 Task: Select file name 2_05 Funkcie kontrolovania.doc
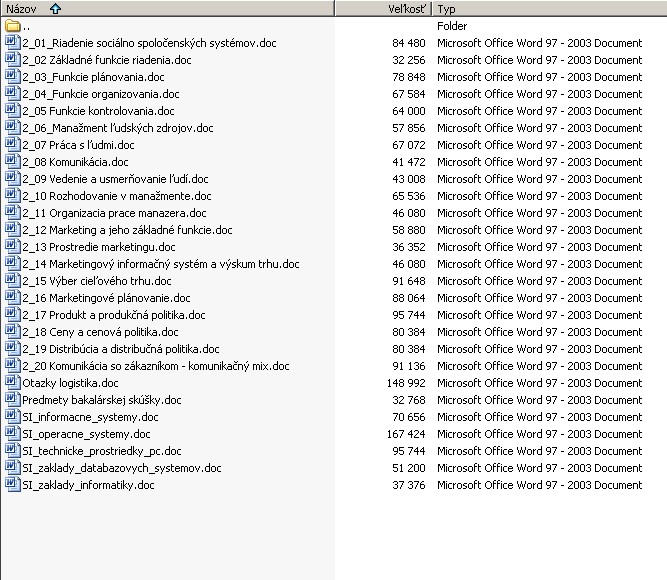[98, 111]
